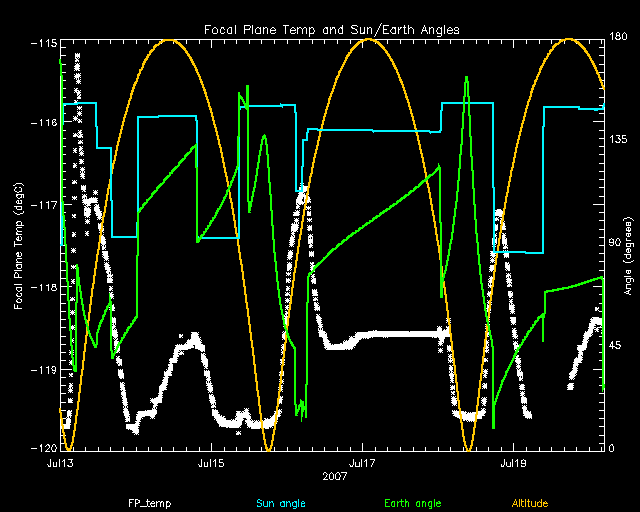This screenshot has width=640, height=512.
Task: Select the Jul17 x-axis tick label
Action: pyautogui.click(x=362, y=464)
